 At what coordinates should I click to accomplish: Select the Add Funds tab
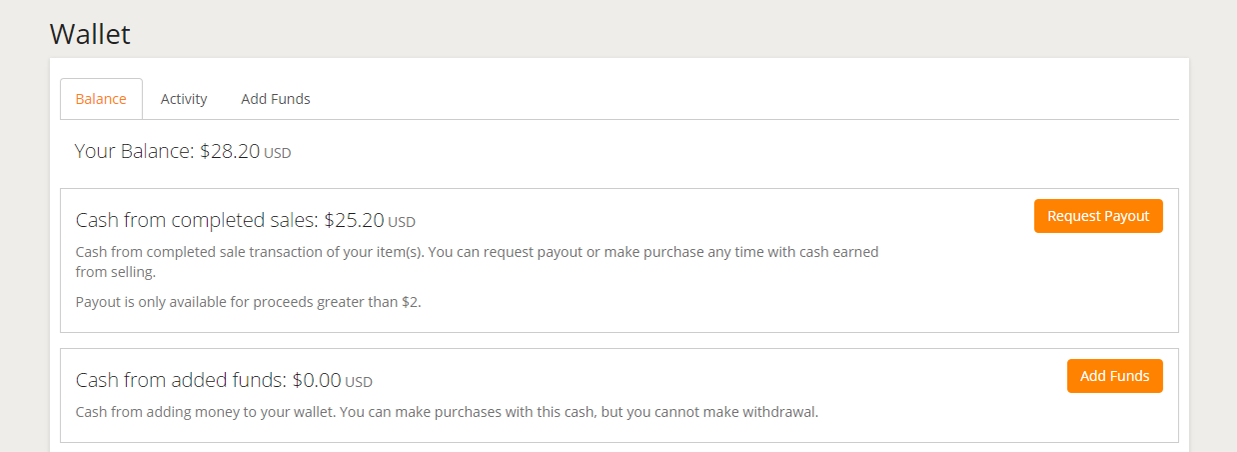[276, 99]
